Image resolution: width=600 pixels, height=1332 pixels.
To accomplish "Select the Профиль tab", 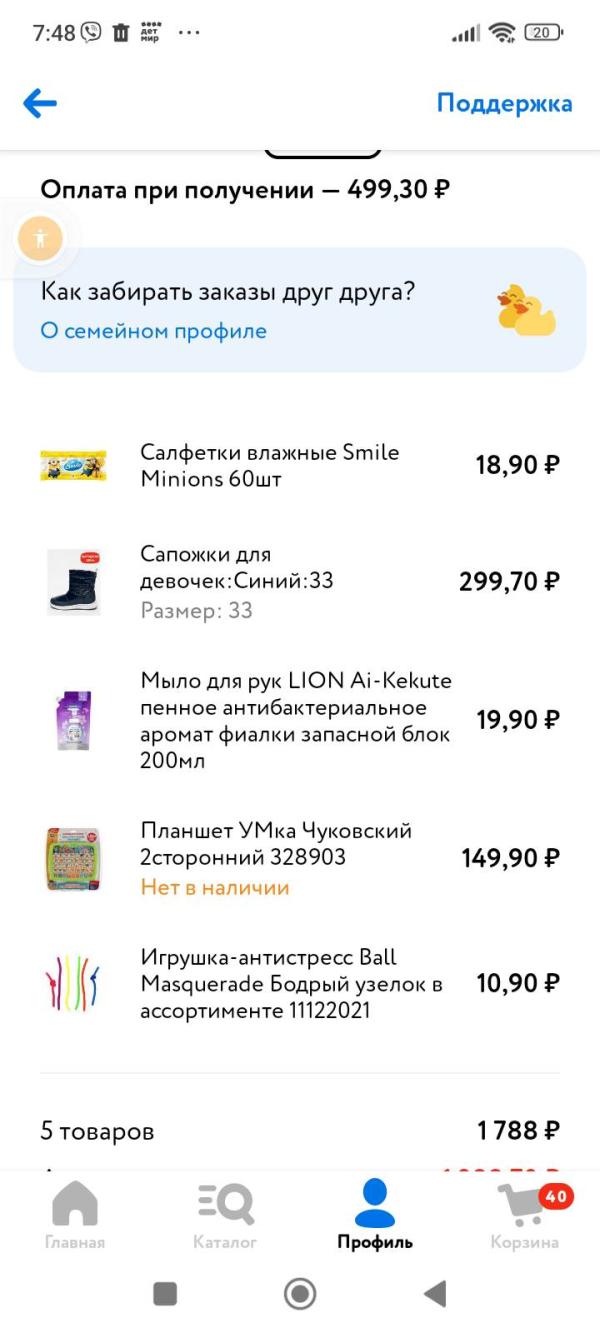I will point(375,1214).
